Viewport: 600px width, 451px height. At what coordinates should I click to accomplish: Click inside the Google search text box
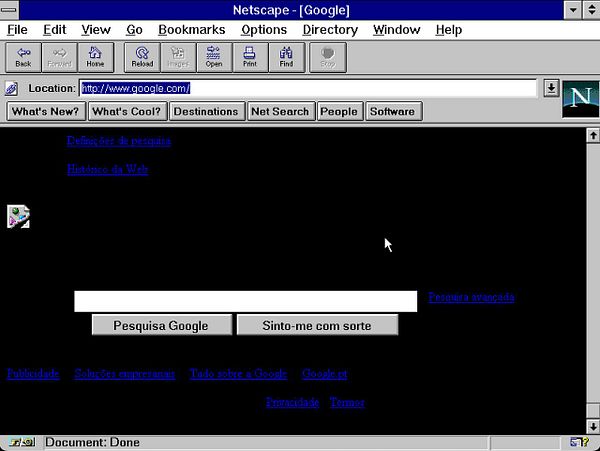click(x=245, y=301)
